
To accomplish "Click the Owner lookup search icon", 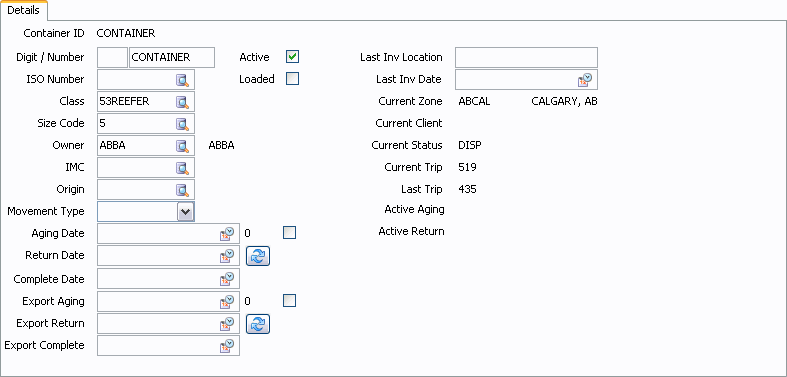I will [182, 146].
